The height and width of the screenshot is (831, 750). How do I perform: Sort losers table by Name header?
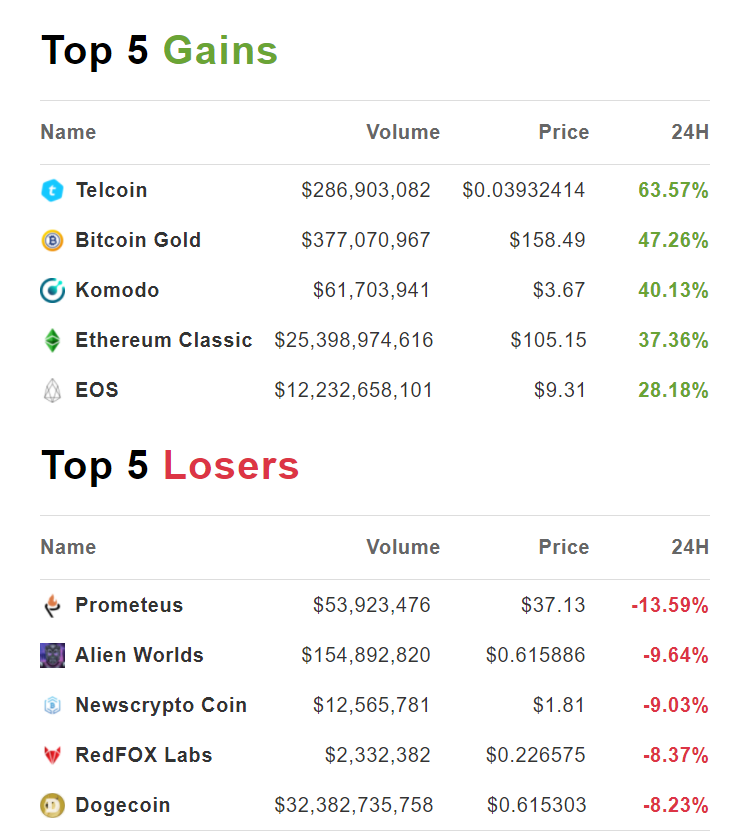(x=68, y=547)
